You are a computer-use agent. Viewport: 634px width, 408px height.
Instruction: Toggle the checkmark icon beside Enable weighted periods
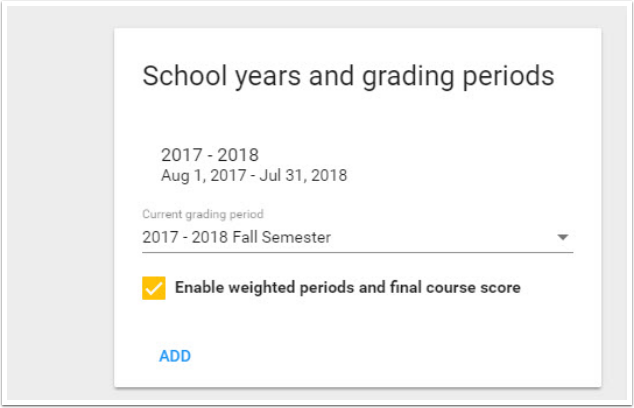[154, 288]
